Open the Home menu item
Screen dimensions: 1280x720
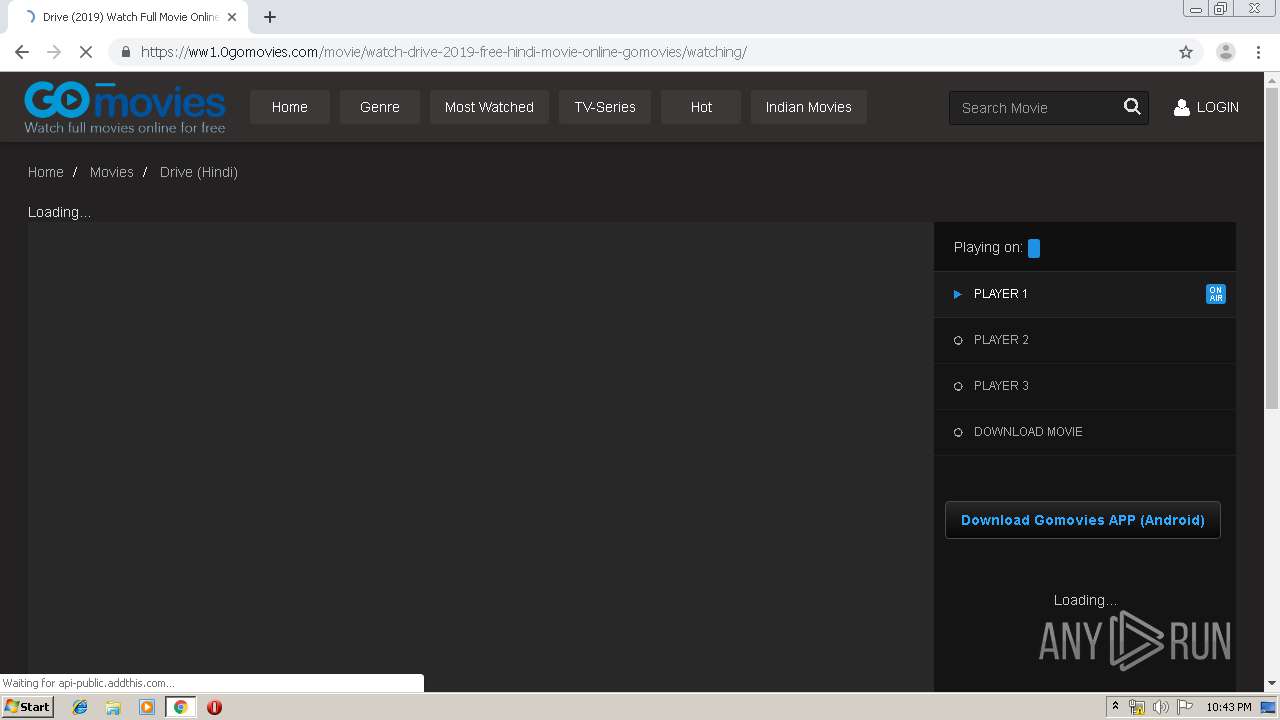pyautogui.click(x=290, y=107)
